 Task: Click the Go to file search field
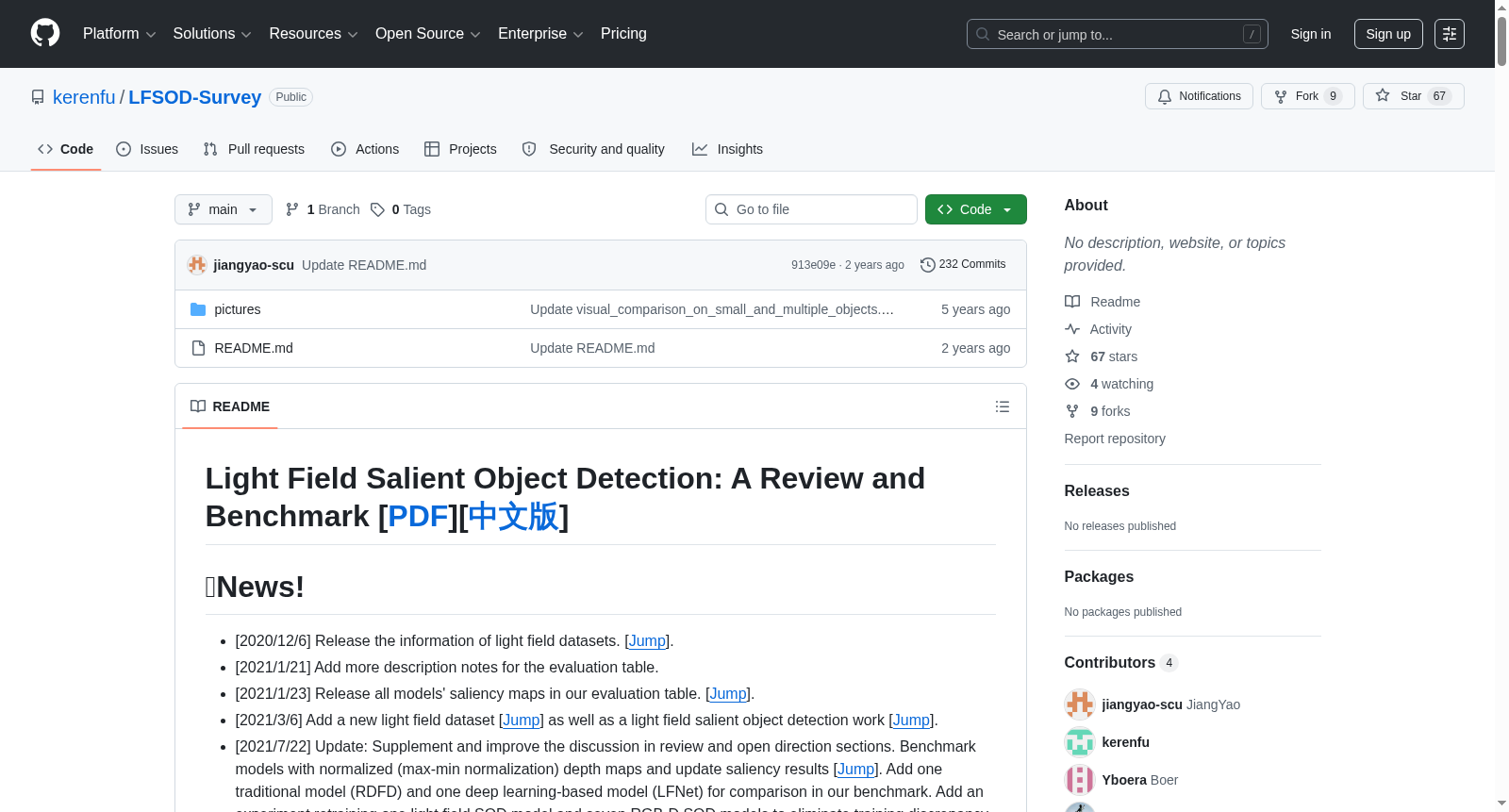(811, 209)
